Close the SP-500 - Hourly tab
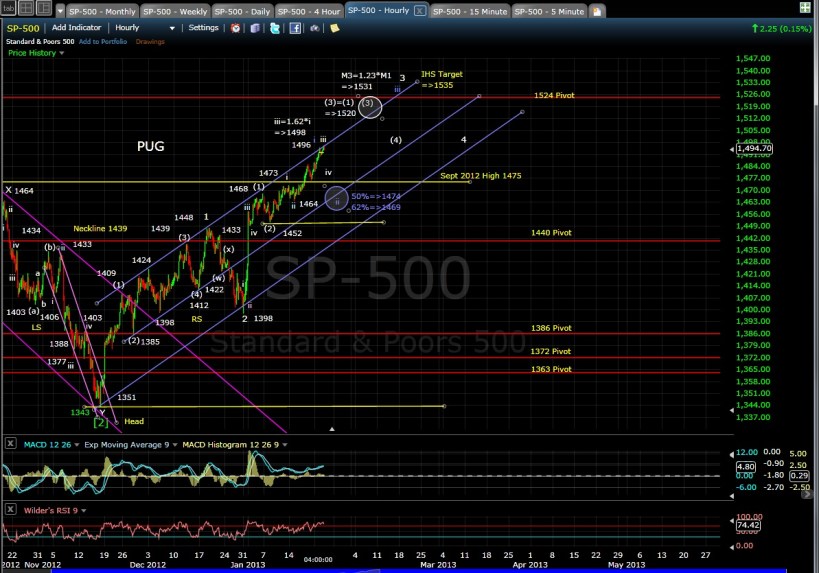 coord(420,10)
